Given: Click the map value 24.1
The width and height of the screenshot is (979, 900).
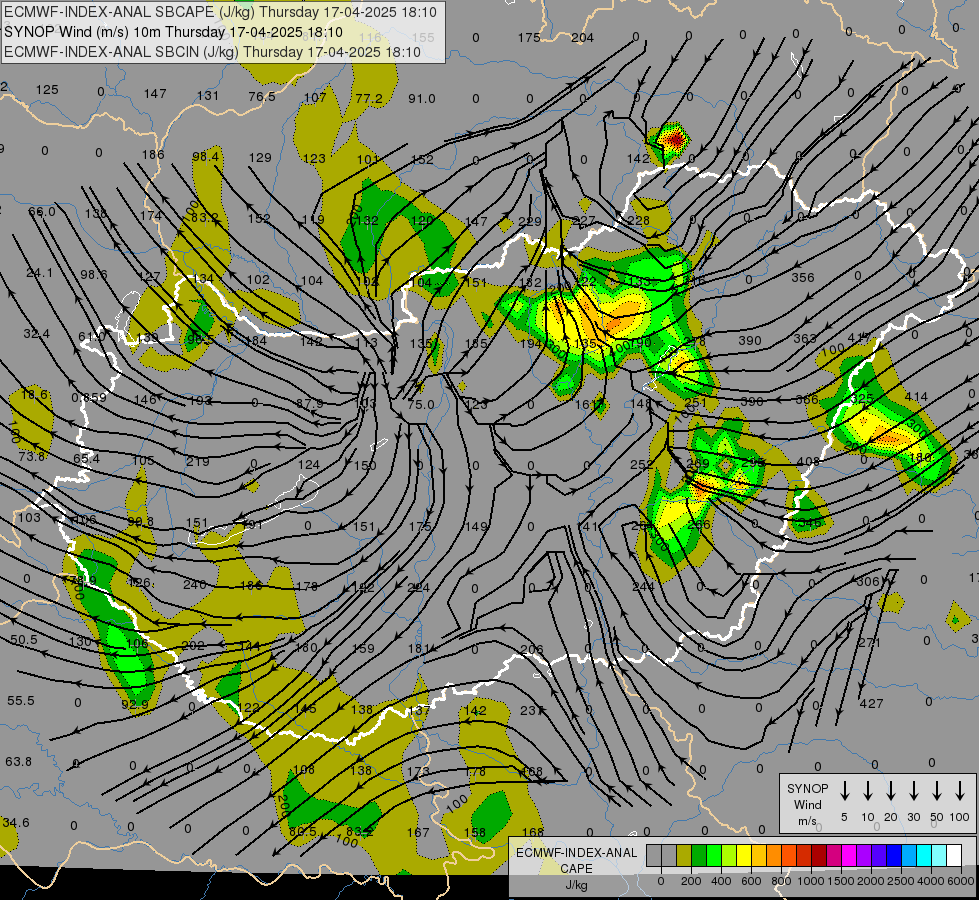Looking at the screenshot, I should click(x=39, y=273).
